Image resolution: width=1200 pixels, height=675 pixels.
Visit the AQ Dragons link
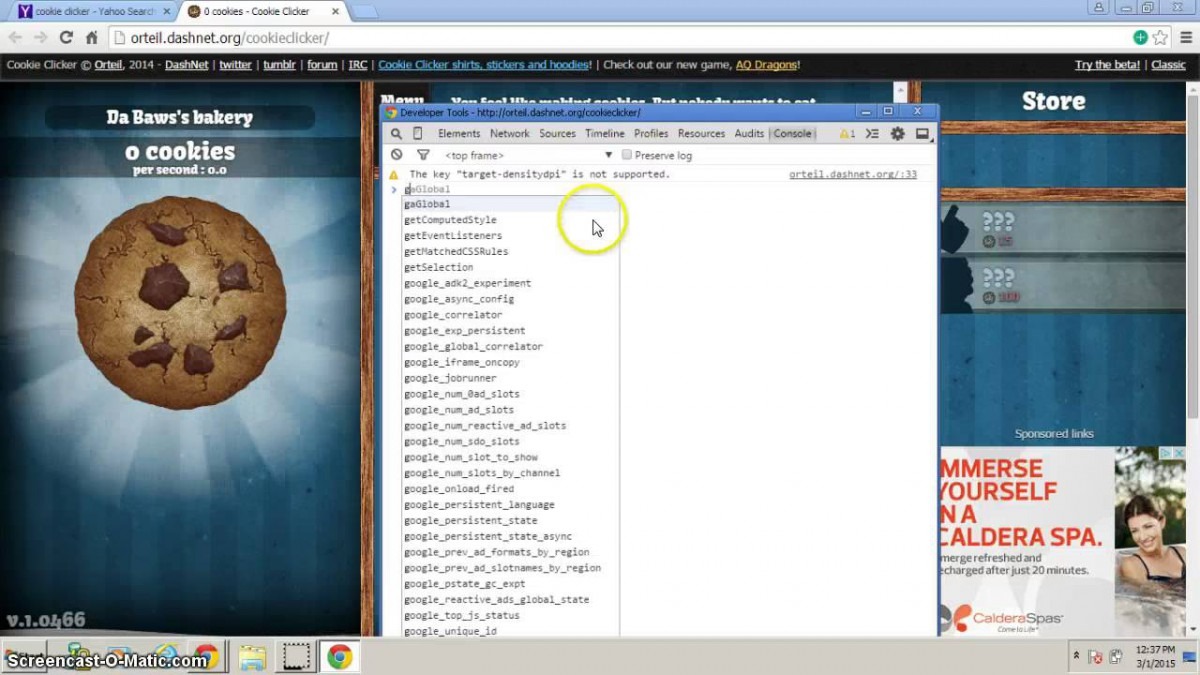point(766,65)
